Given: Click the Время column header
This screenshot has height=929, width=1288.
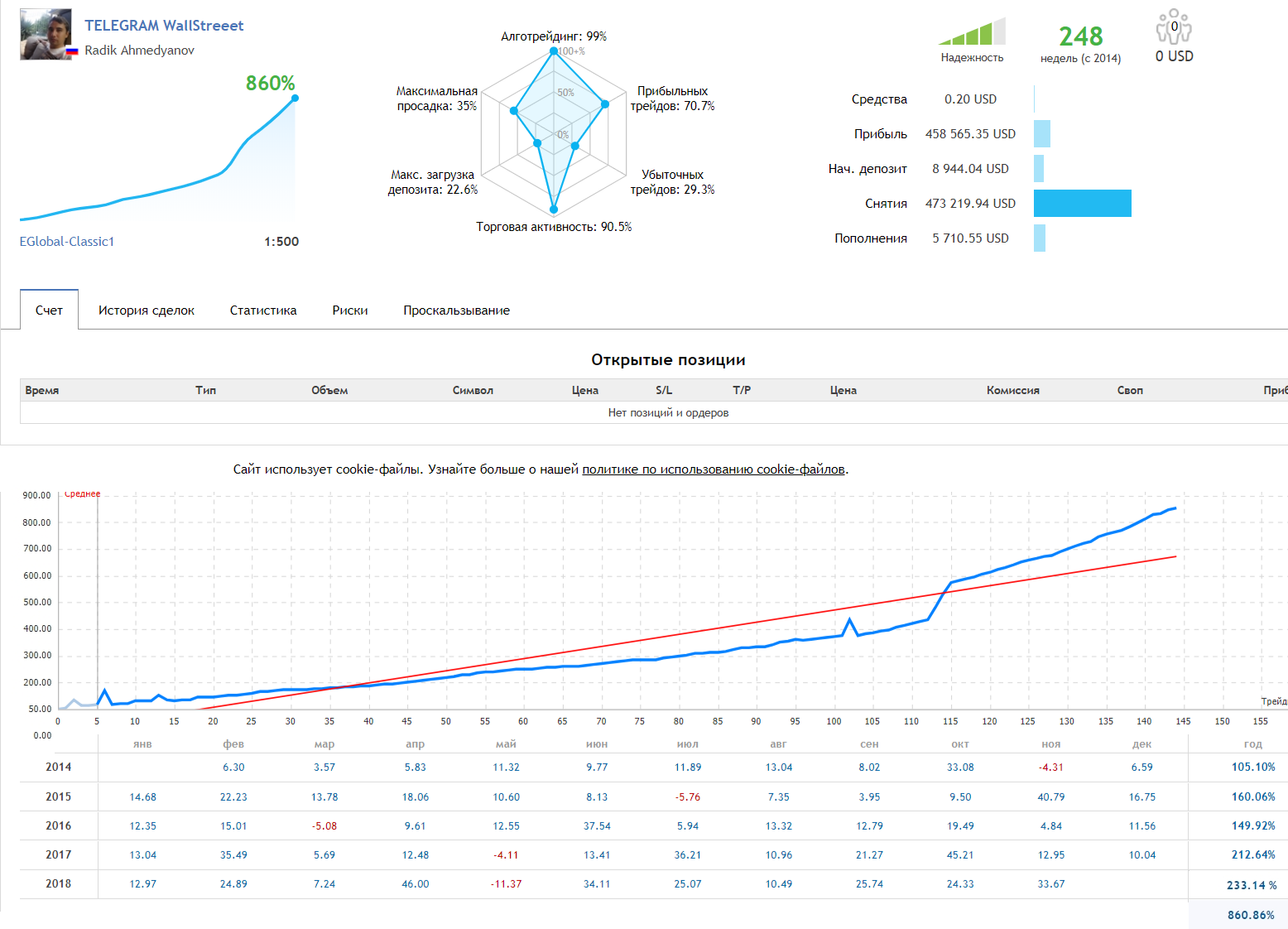Looking at the screenshot, I should point(42,390).
